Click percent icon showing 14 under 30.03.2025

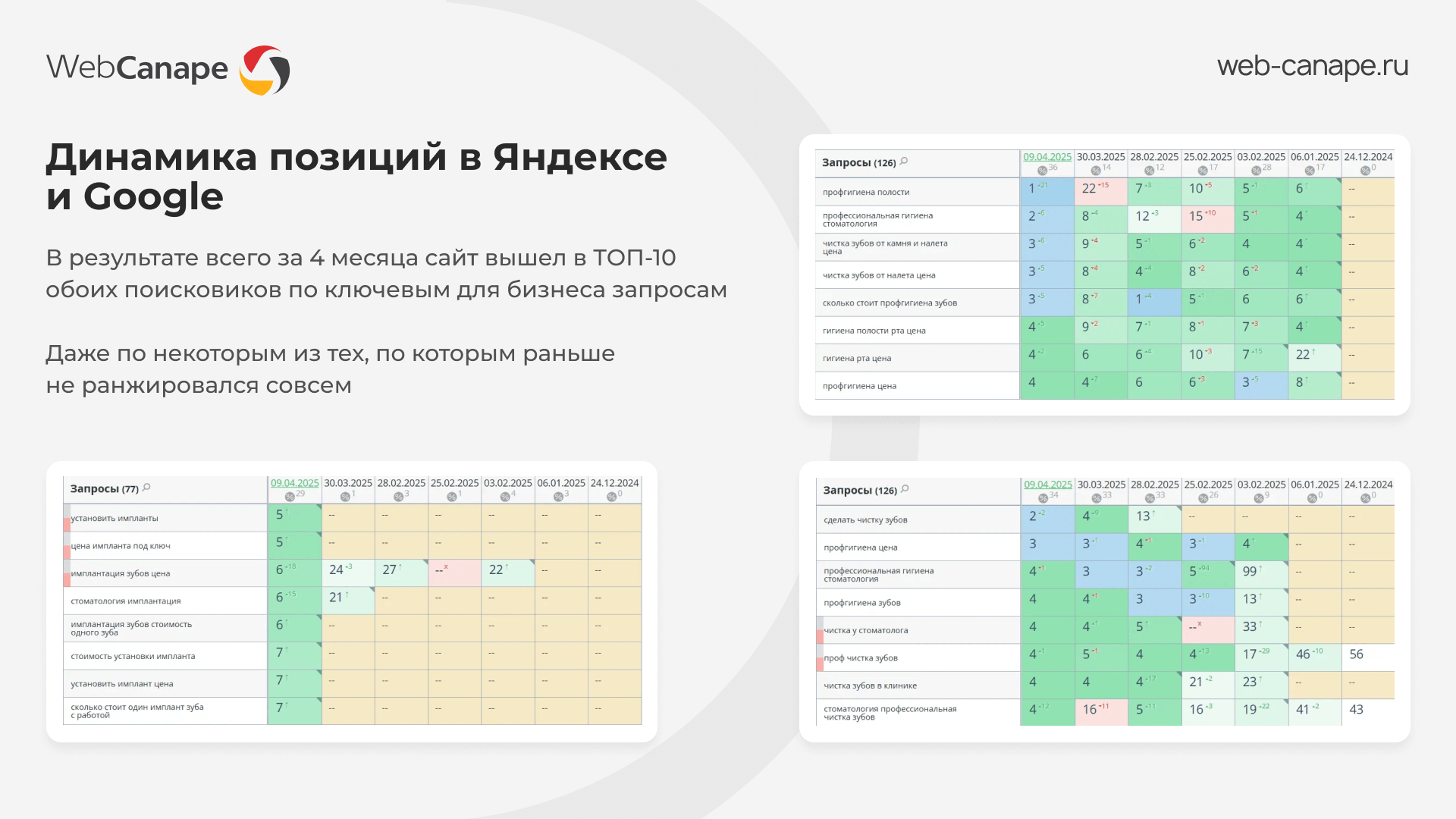[1096, 170]
